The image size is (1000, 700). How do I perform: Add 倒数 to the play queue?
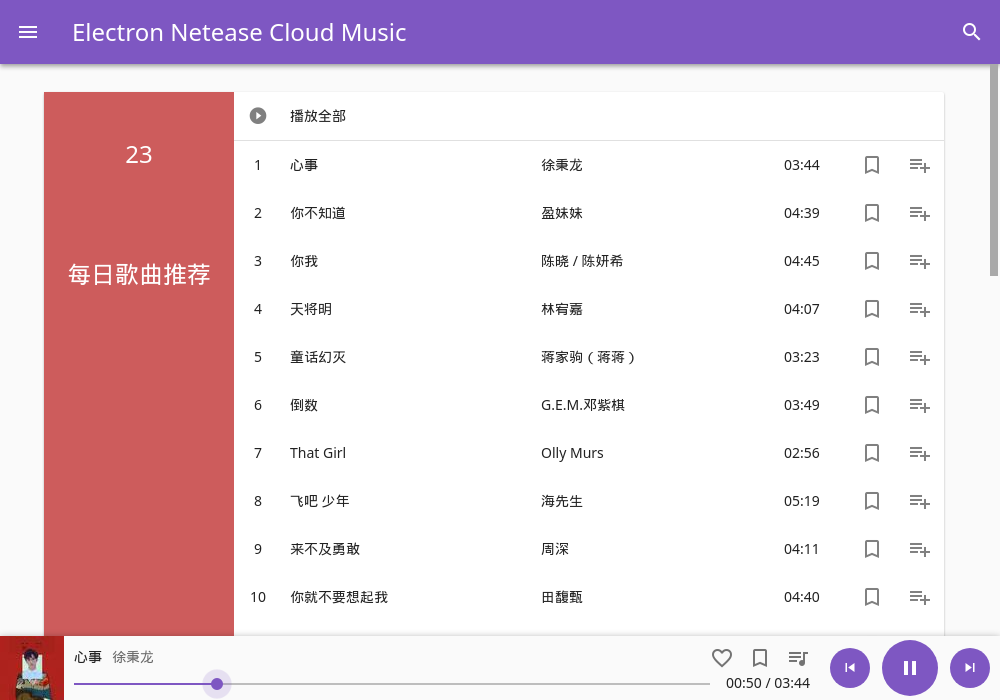coord(920,405)
